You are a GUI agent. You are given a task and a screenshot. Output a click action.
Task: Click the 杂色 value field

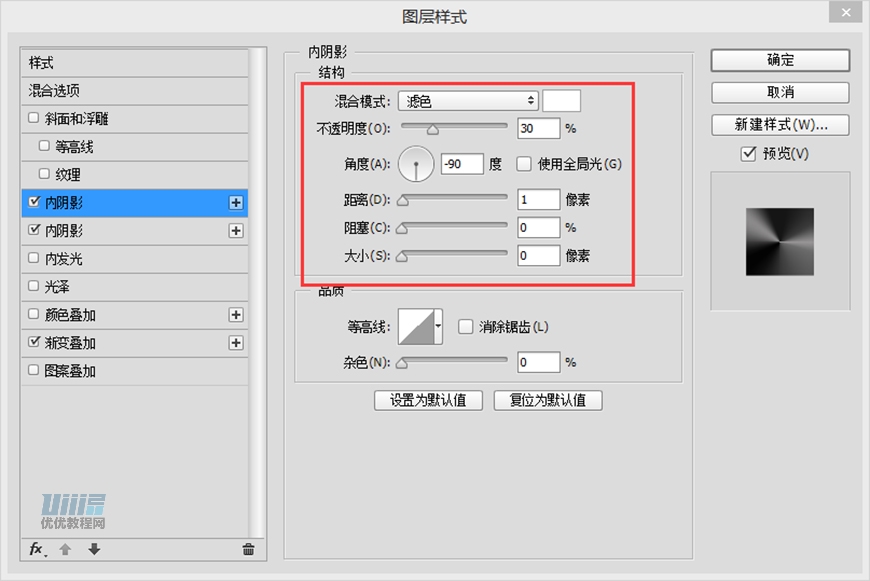pos(538,362)
